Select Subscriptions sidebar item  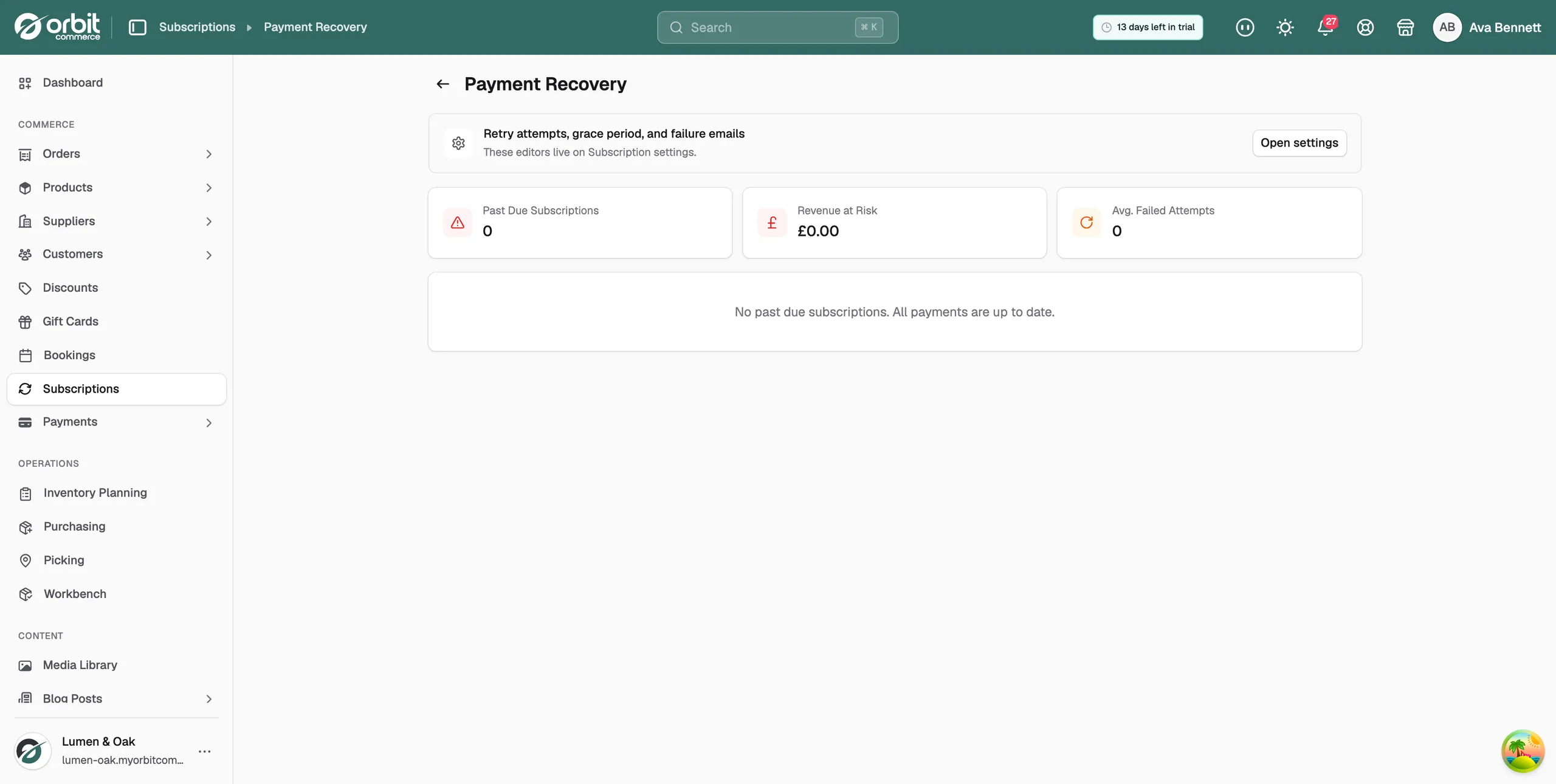(116, 389)
